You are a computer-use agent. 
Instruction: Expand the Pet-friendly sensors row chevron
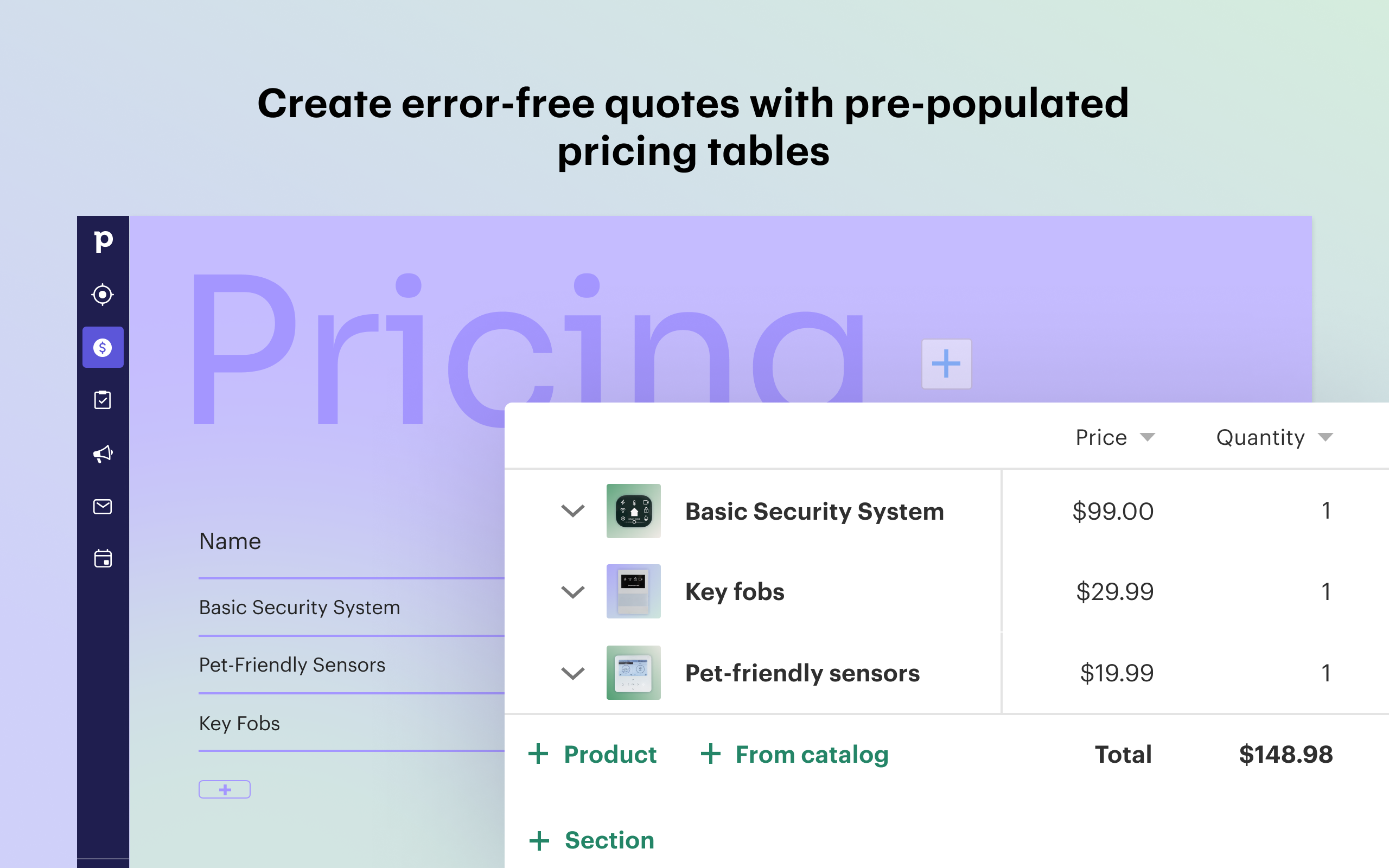(x=572, y=673)
